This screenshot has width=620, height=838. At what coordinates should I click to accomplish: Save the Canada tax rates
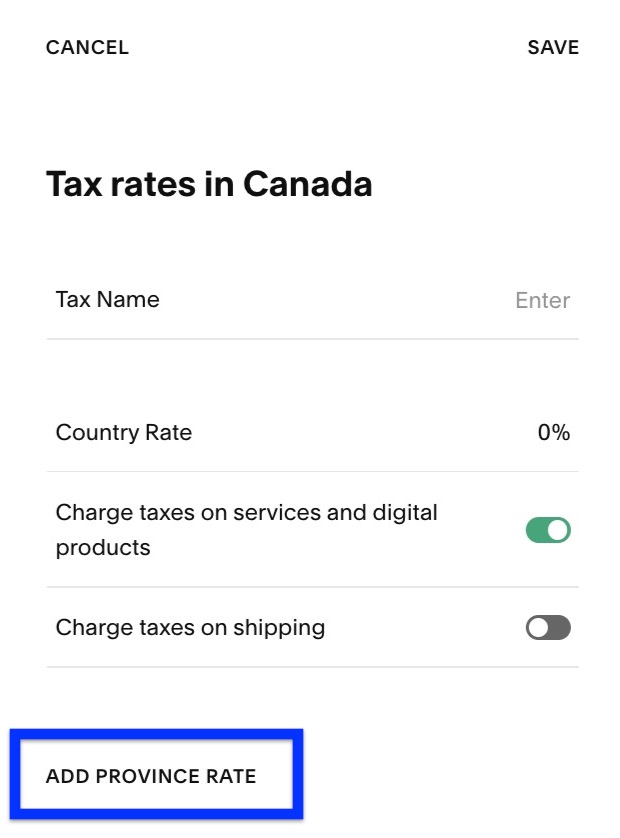coord(553,47)
